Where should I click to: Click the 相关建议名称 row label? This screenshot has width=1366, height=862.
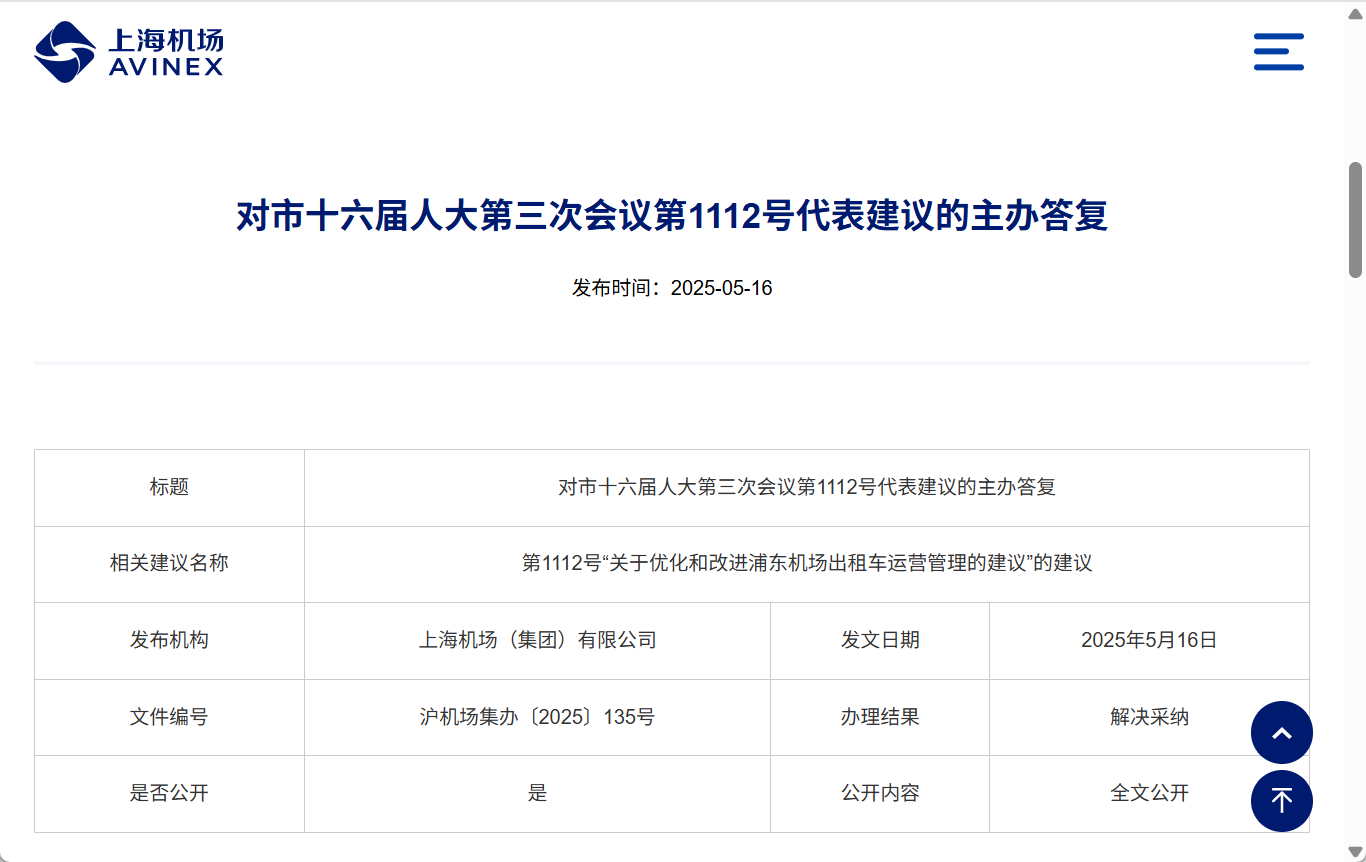click(169, 563)
